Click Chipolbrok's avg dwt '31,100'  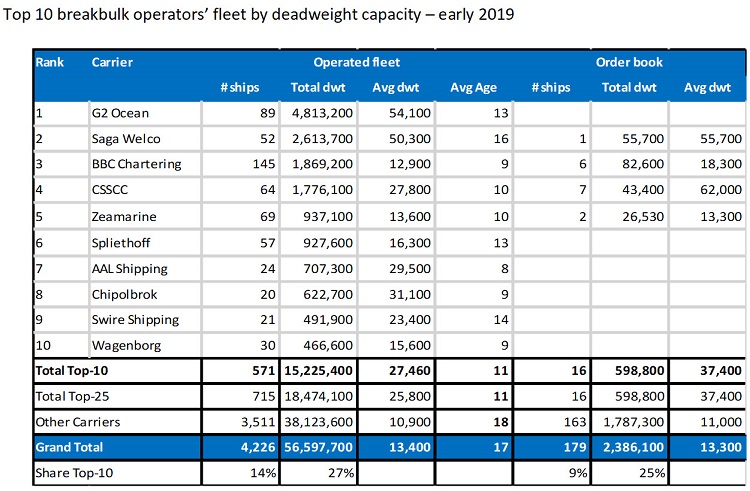click(410, 295)
